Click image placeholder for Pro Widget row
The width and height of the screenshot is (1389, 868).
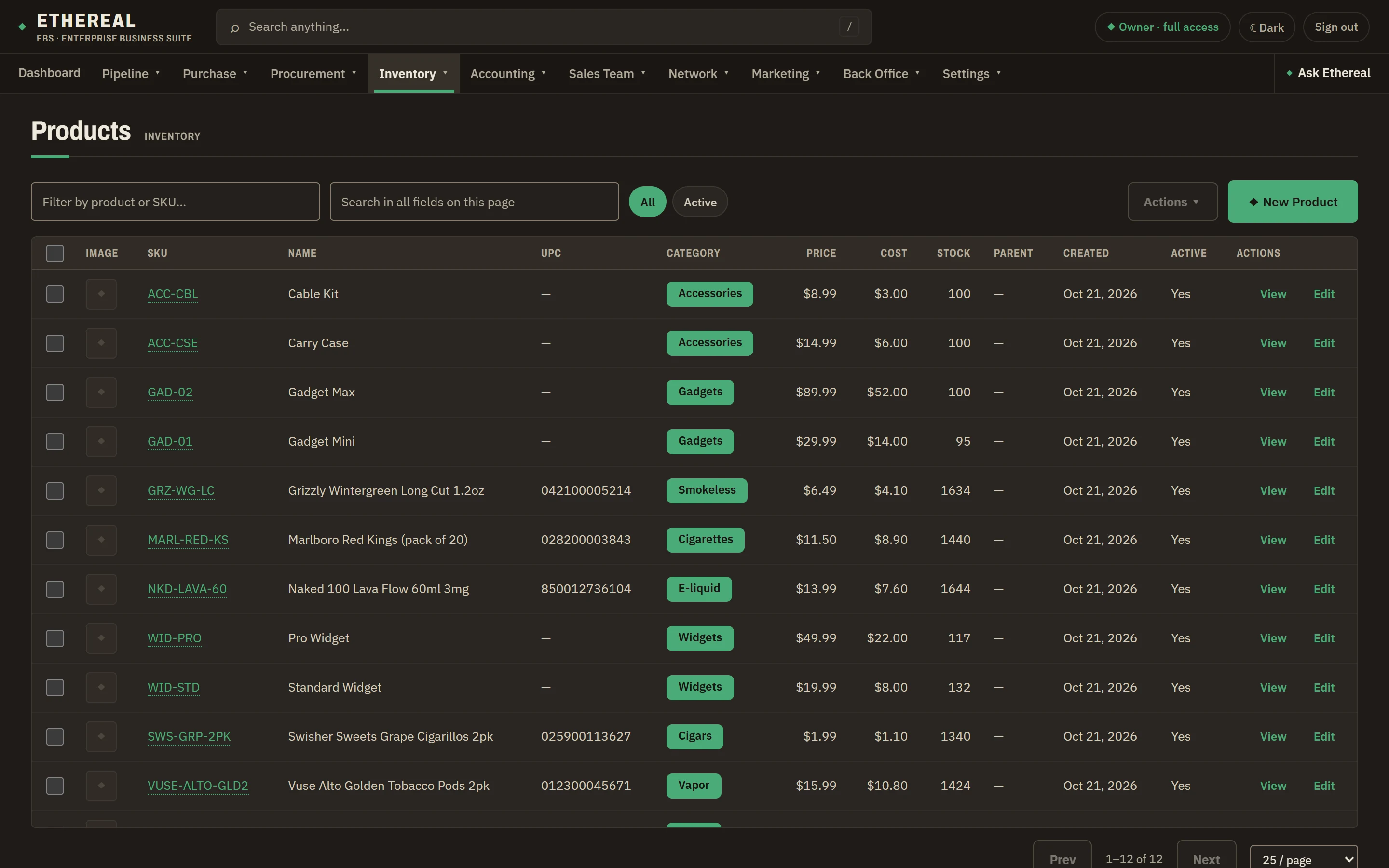pos(101,638)
